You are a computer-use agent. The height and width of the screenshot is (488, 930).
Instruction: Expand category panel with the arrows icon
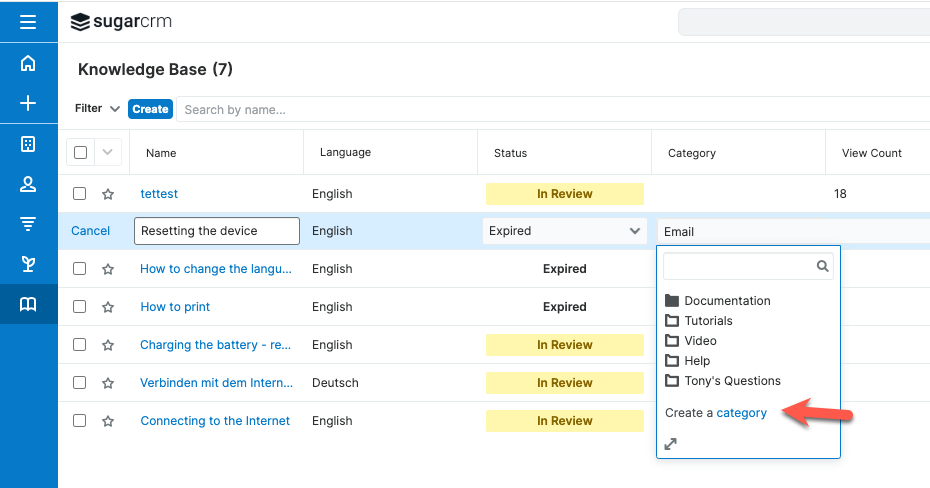click(x=671, y=444)
